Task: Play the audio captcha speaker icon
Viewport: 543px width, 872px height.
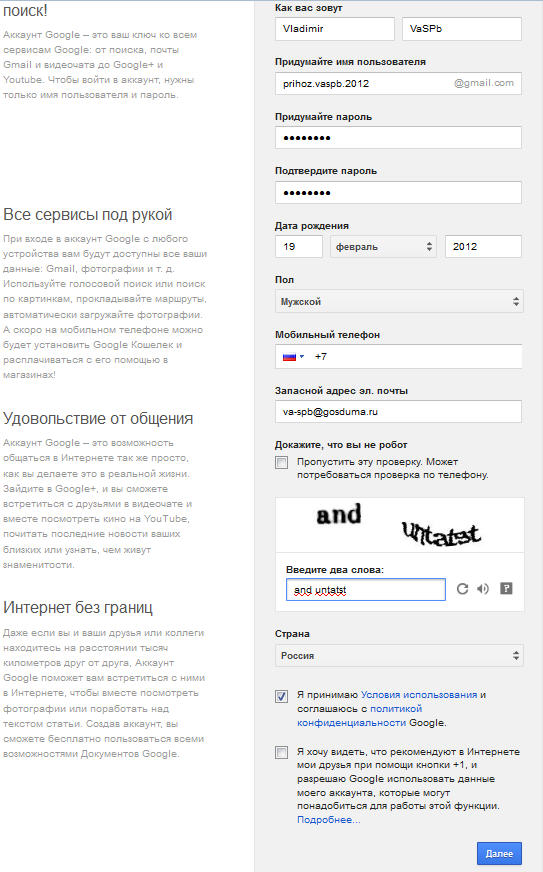Action: (483, 588)
